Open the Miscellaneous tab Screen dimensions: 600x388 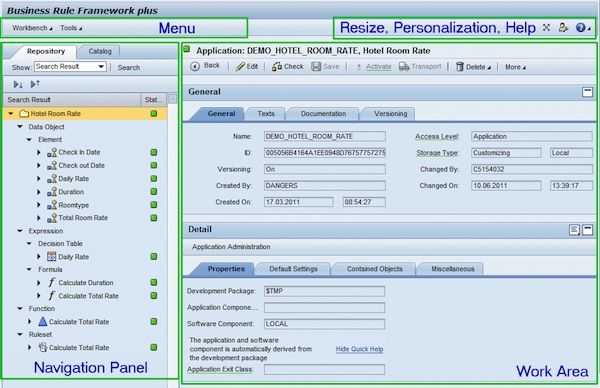(x=453, y=269)
